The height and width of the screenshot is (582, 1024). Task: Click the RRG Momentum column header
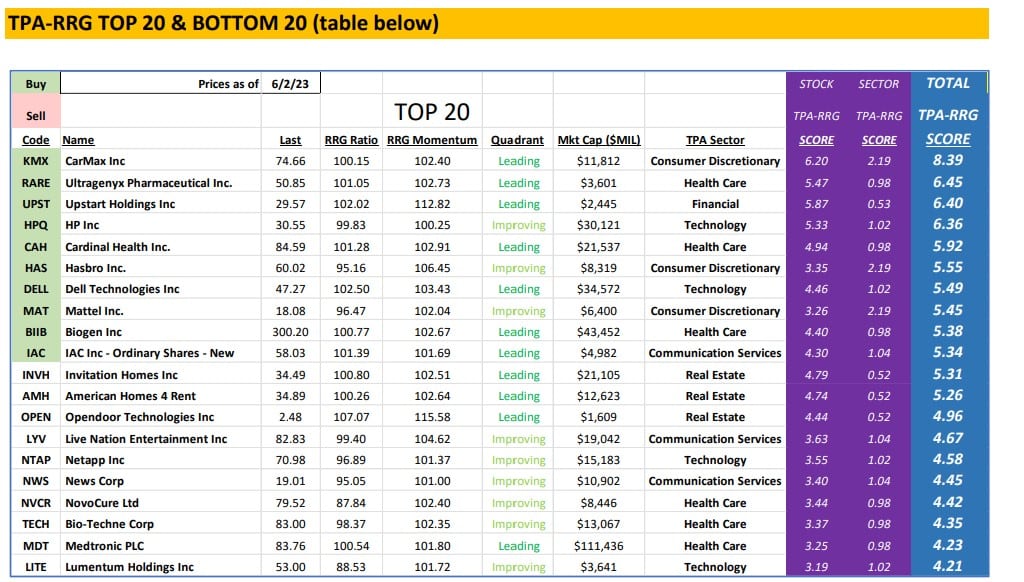(432, 140)
